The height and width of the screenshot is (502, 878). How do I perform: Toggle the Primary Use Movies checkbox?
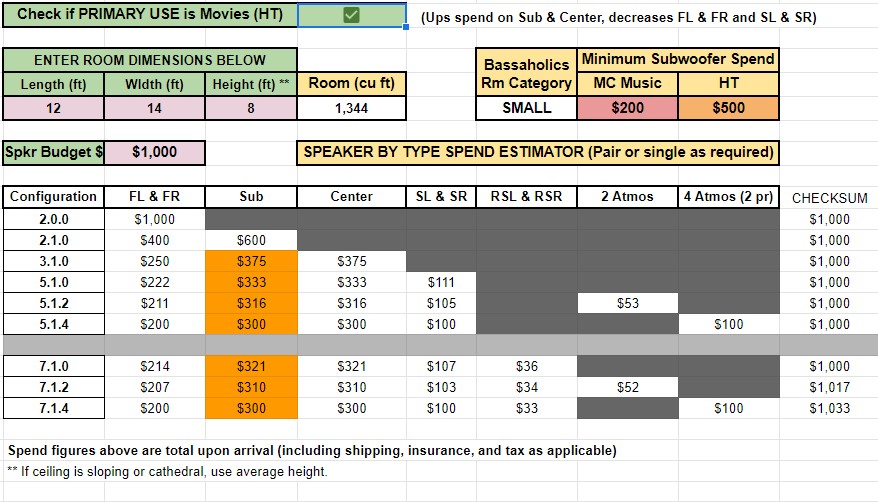coord(351,16)
